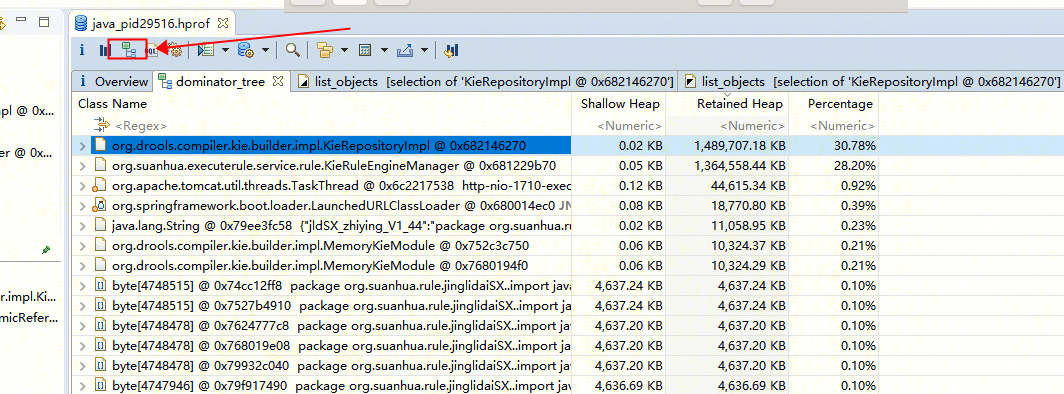Sort by the Shallow Heap column header

pos(620,104)
